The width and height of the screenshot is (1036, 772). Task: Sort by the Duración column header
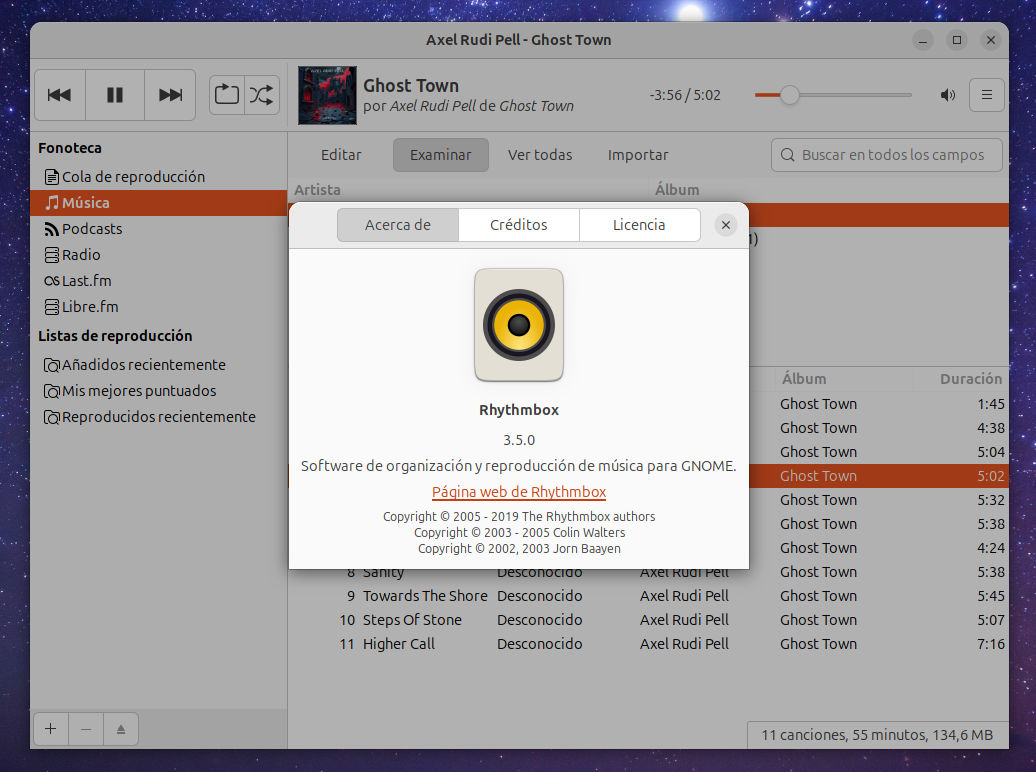coord(971,379)
